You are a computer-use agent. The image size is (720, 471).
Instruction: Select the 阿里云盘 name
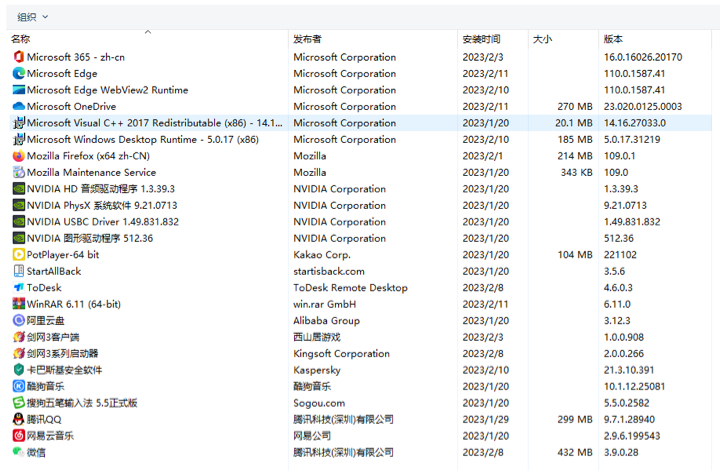point(45,321)
